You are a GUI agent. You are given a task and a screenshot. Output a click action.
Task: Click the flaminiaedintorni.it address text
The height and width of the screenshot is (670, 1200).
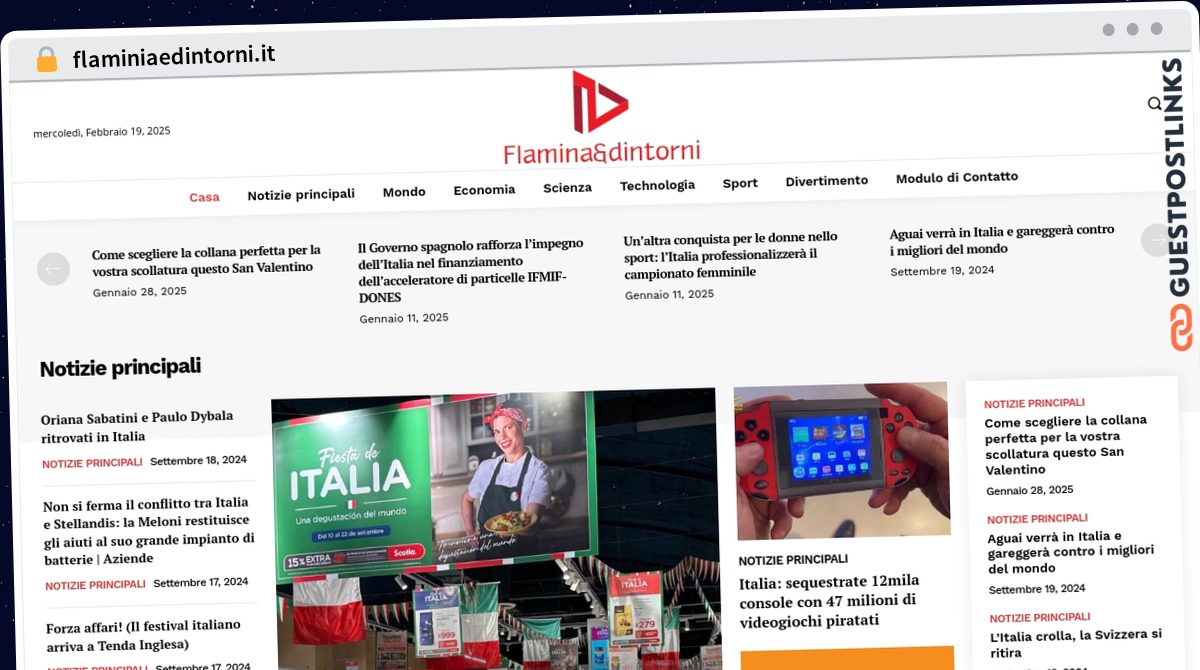click(174, 56)
